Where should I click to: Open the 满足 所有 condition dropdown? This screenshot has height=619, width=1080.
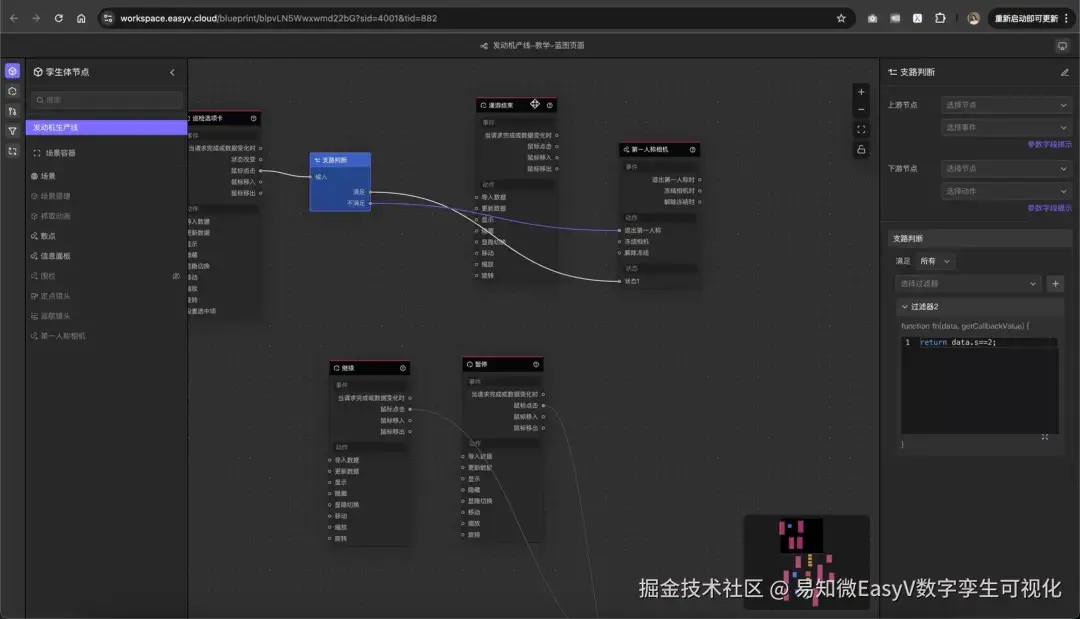coord(935,261)
